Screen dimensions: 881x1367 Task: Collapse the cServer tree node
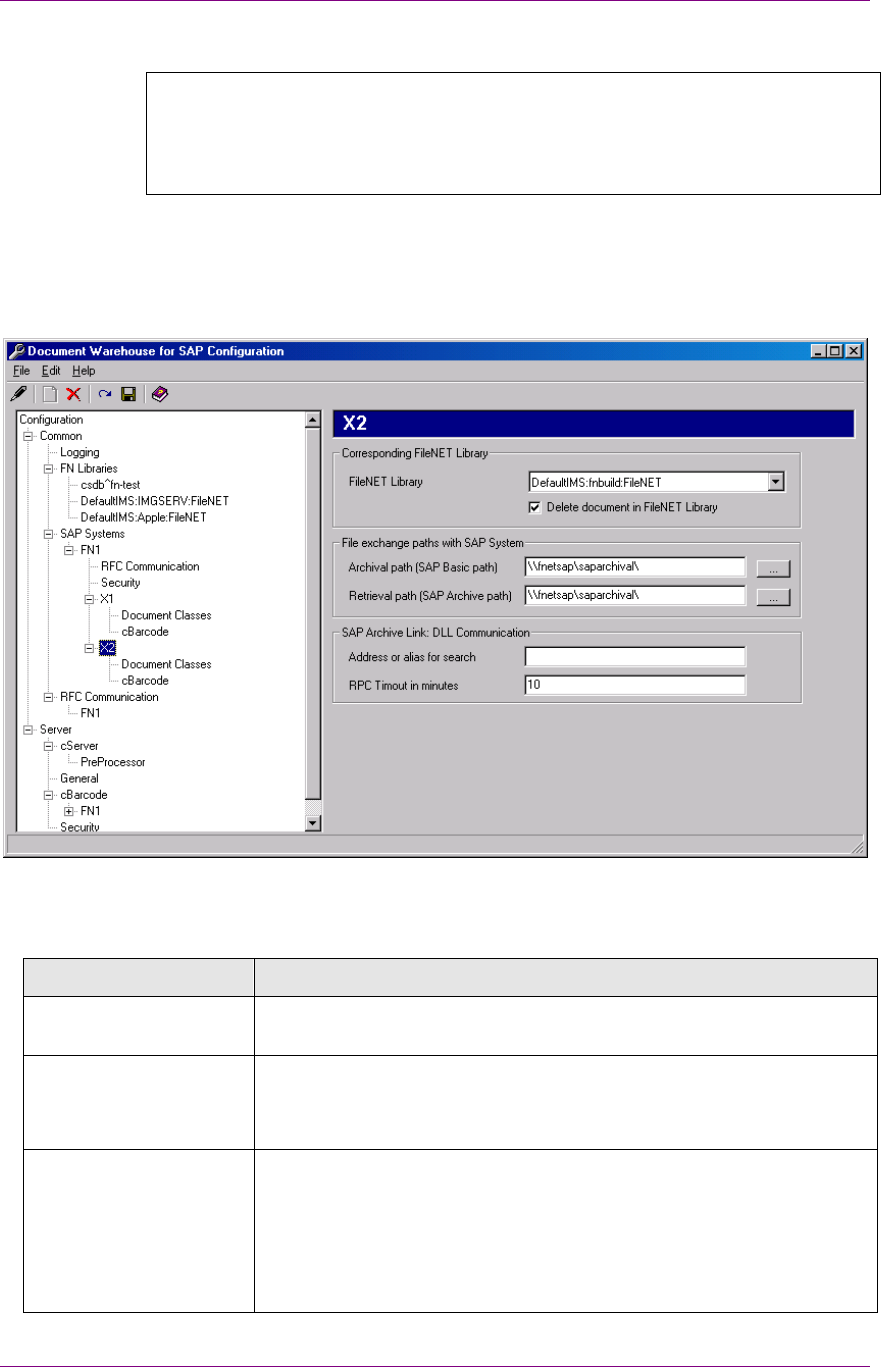pos(47,746)
